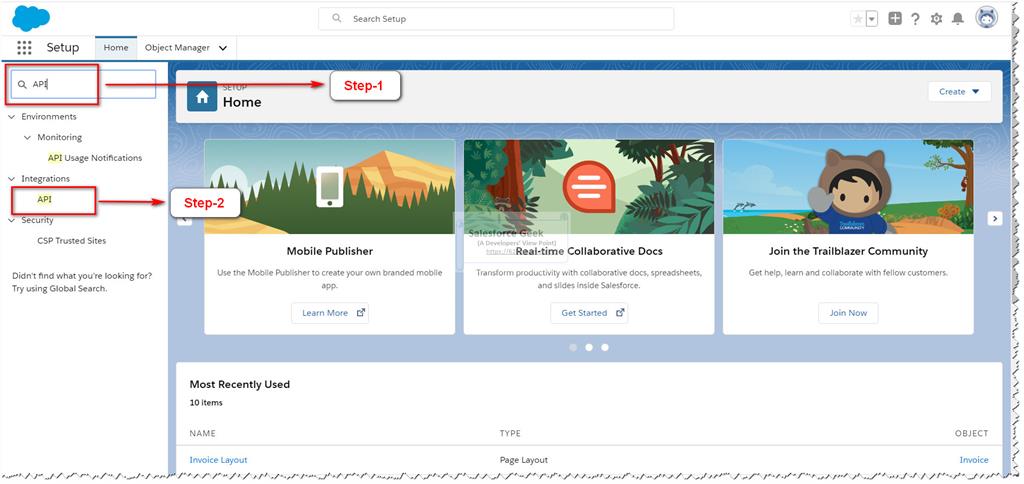The image size is (1024, 484).
Task: Click the Page Layout type cell
Action: coord(524,460)
